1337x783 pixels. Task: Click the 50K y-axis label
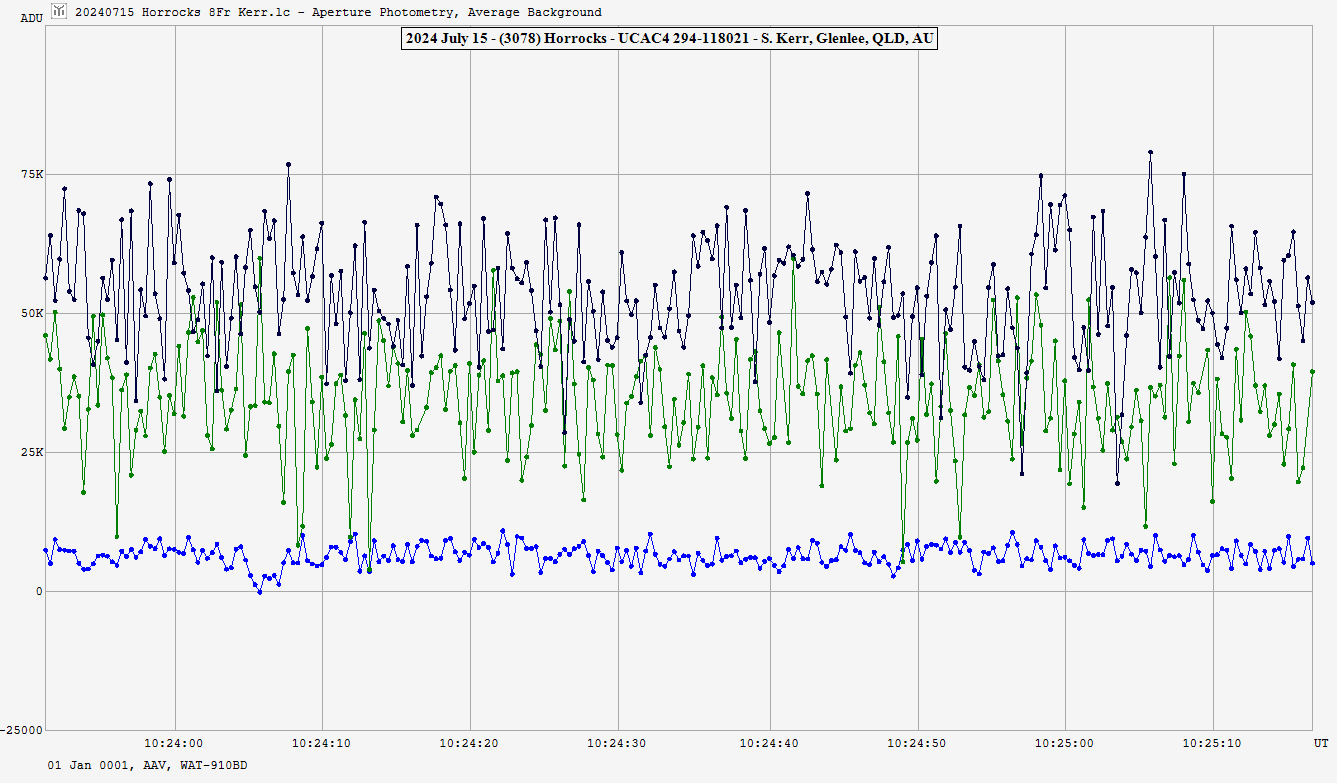(33, 313)
